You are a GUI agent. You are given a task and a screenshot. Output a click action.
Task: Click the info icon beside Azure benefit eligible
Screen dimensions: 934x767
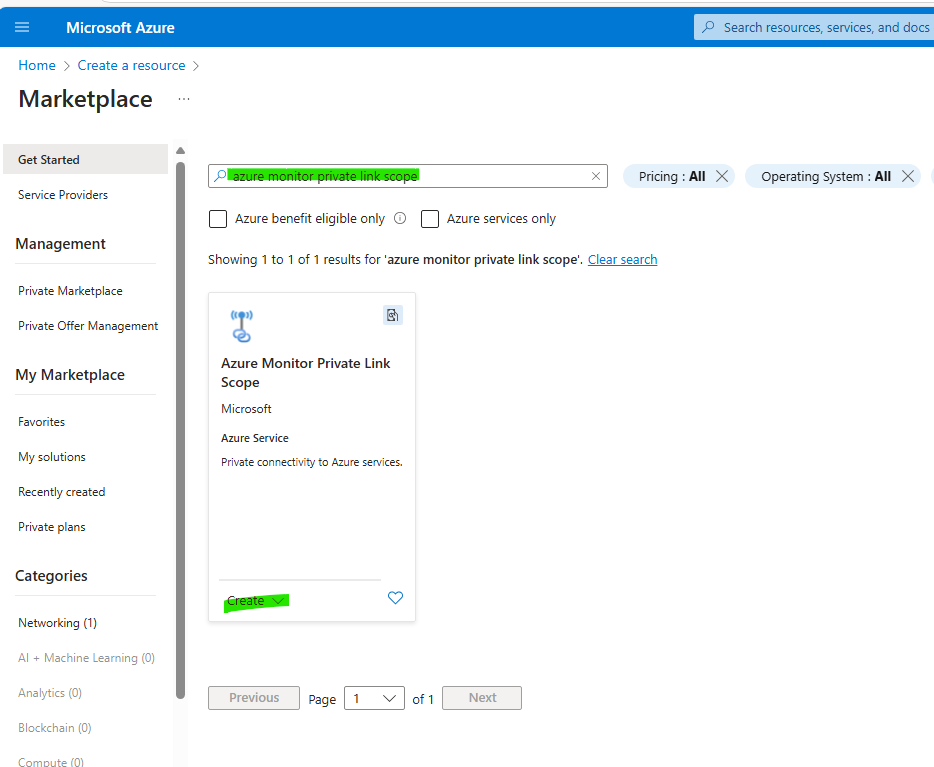400,218
